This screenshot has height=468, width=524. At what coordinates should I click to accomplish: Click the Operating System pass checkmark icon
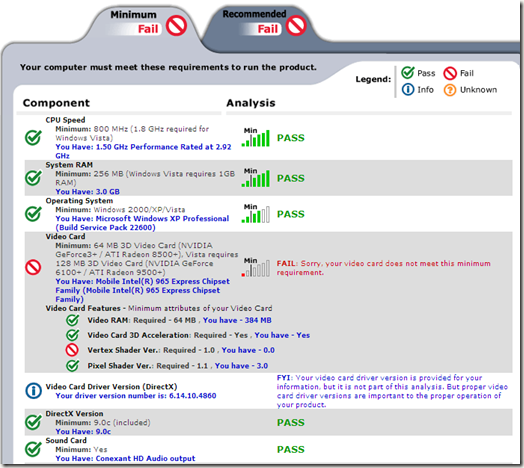pyautogui.click(x=33, y=214)
